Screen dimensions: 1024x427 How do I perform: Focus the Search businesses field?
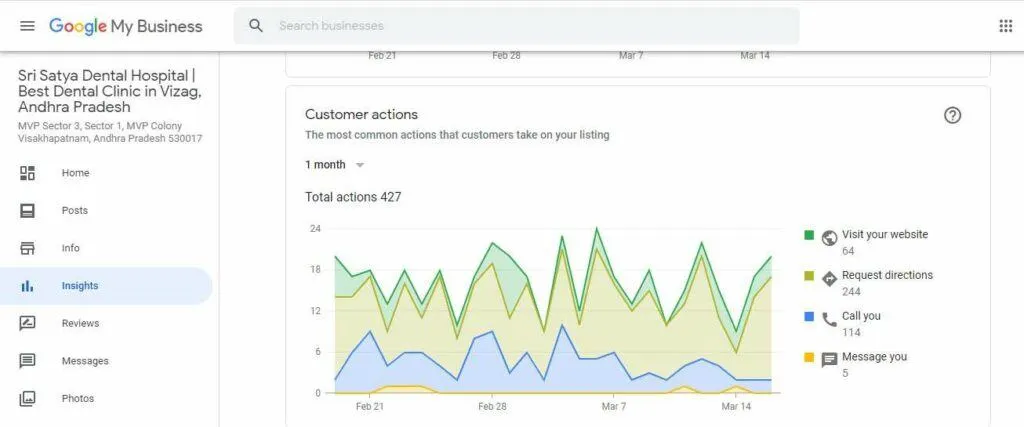click(x=516, y=26)
